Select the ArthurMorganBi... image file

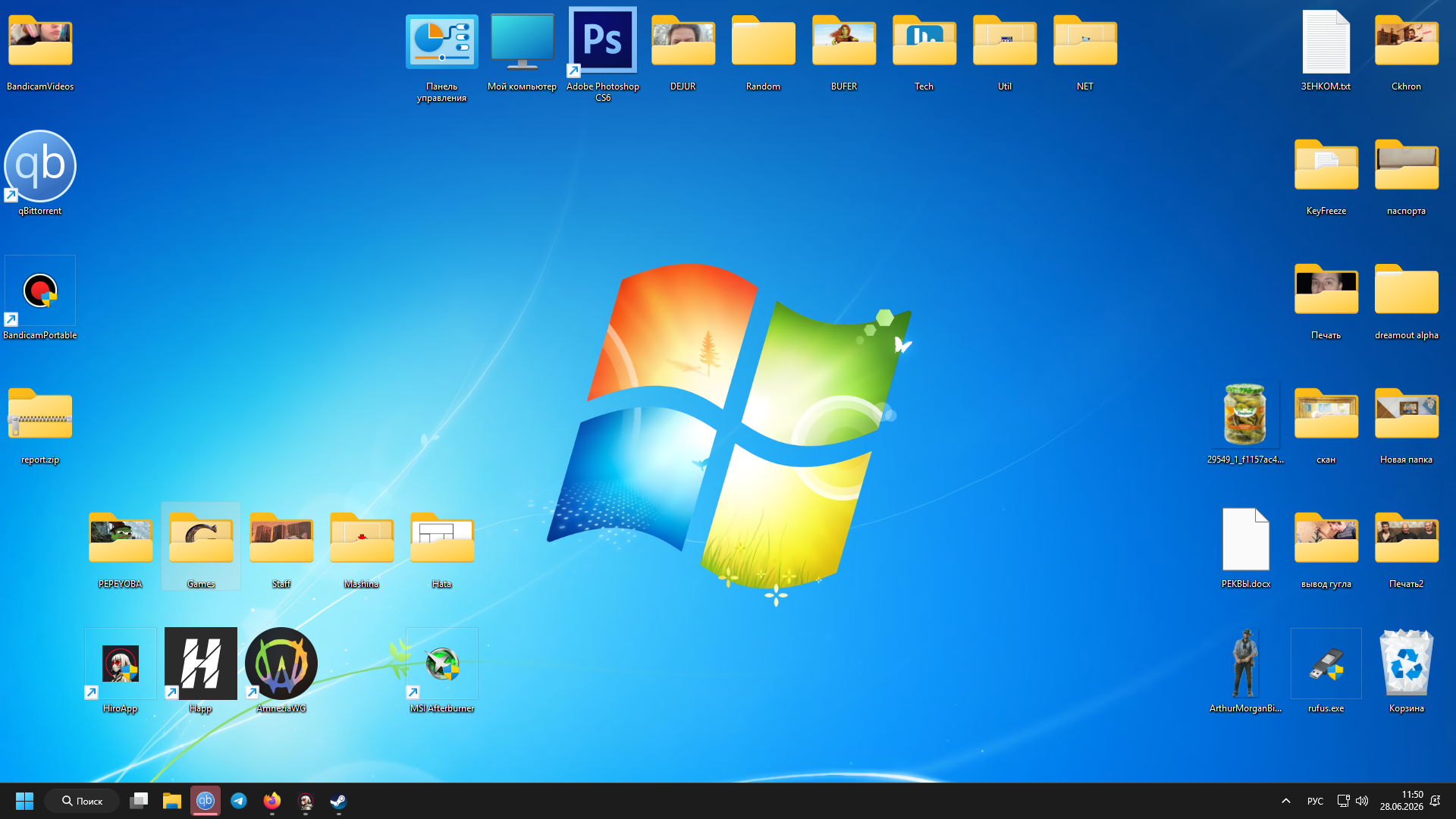[1246, 672]
